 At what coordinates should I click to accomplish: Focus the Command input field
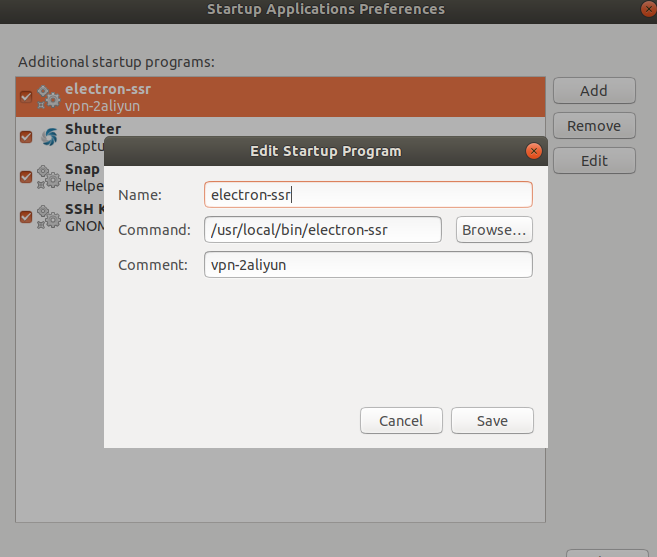coord(323,230)
